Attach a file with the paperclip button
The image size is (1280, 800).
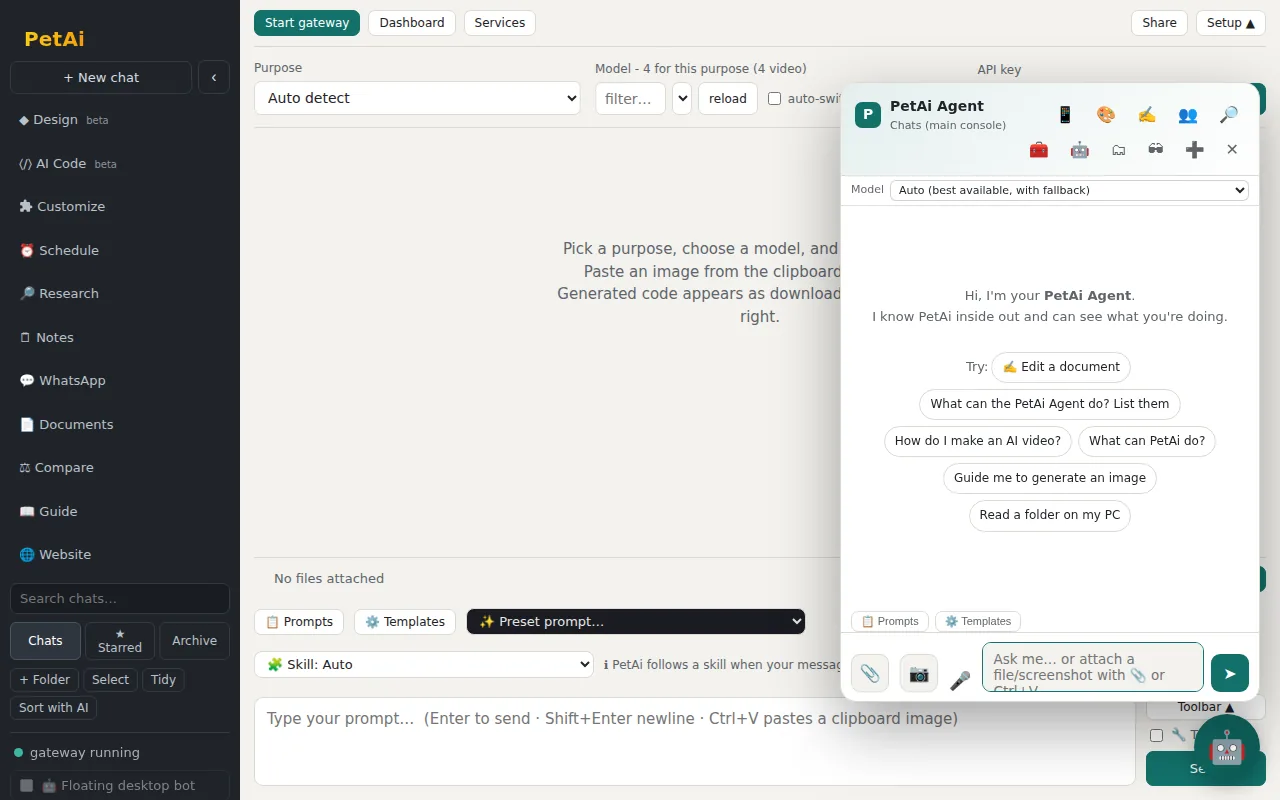pos(870,673)
